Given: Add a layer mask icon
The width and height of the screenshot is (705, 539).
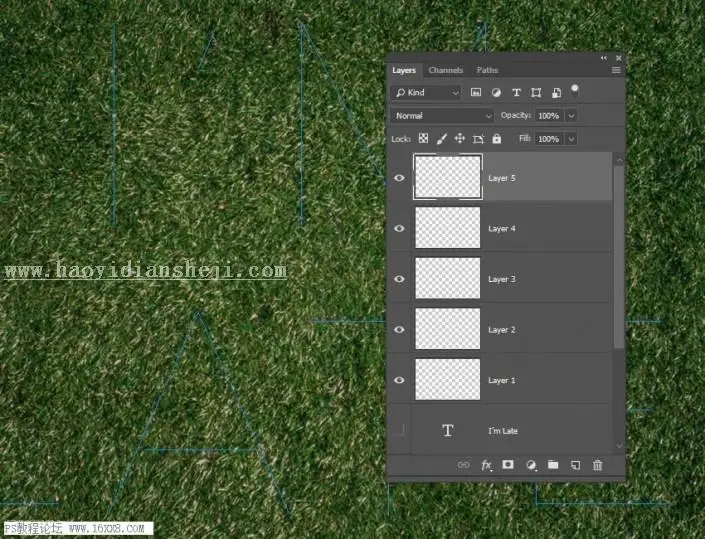Looking at the screenshot, I should tap(508, 464).
